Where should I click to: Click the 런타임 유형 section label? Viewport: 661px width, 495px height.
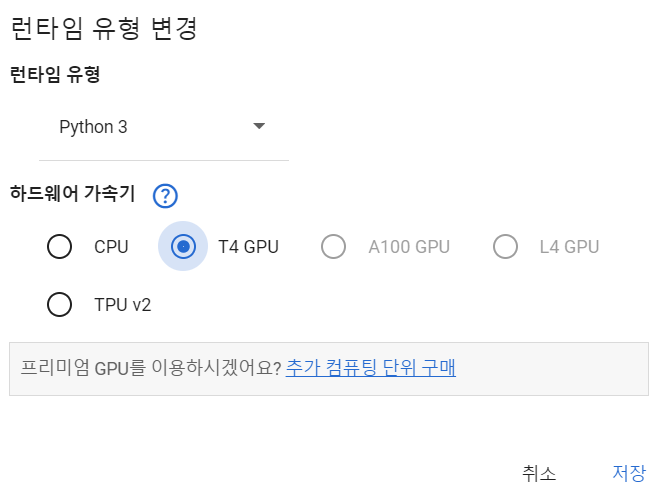pos(55,76)
